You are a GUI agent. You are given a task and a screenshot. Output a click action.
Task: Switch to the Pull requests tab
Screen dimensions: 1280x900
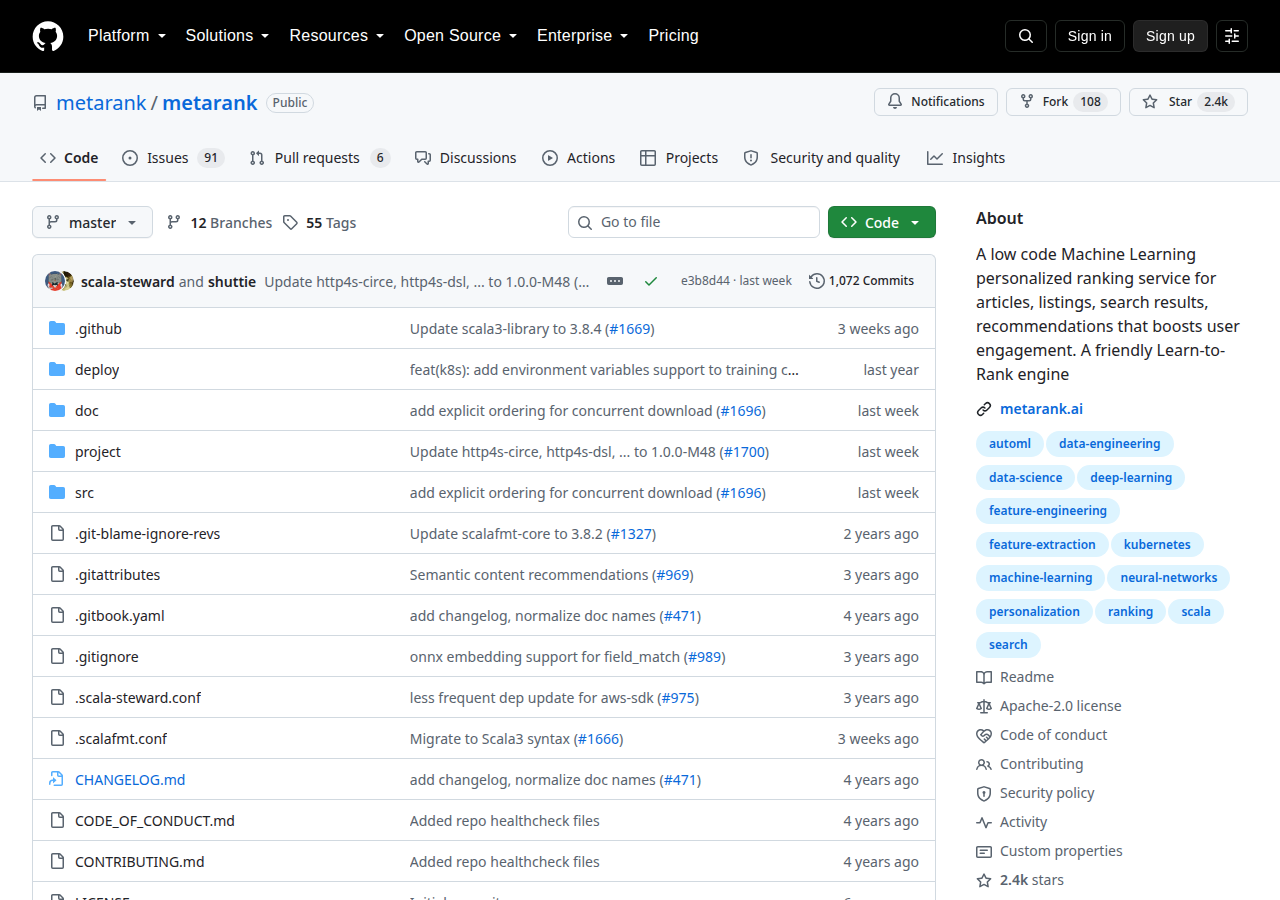[319, 158]
